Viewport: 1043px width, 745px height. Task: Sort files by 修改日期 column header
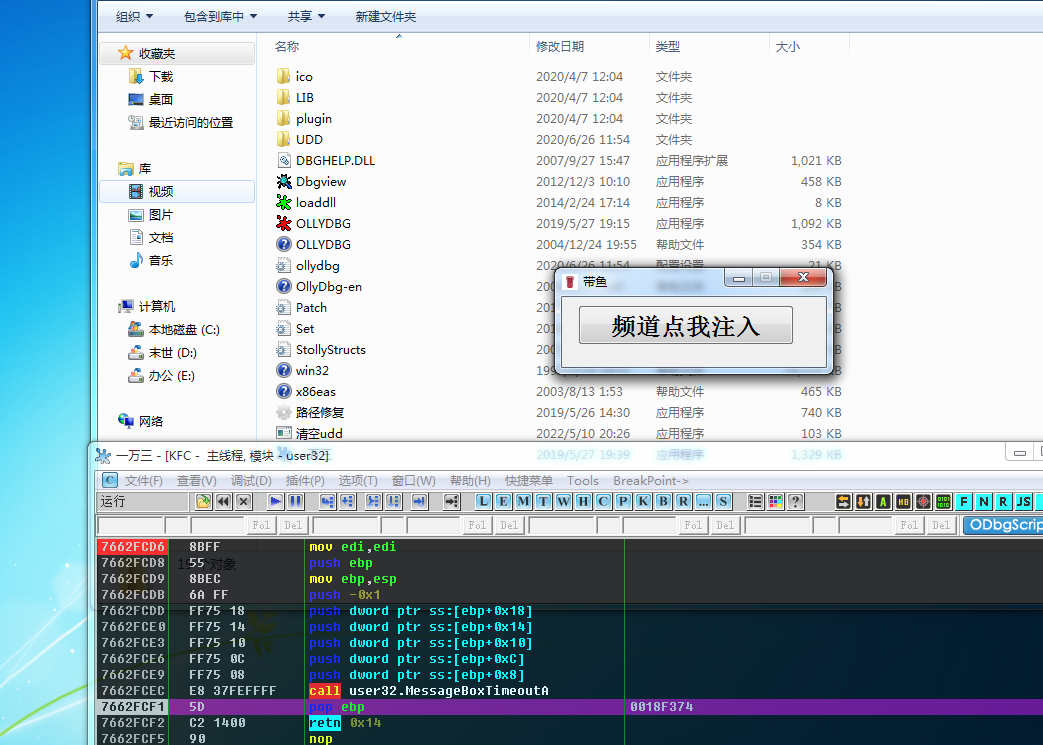tap(589, 47)
